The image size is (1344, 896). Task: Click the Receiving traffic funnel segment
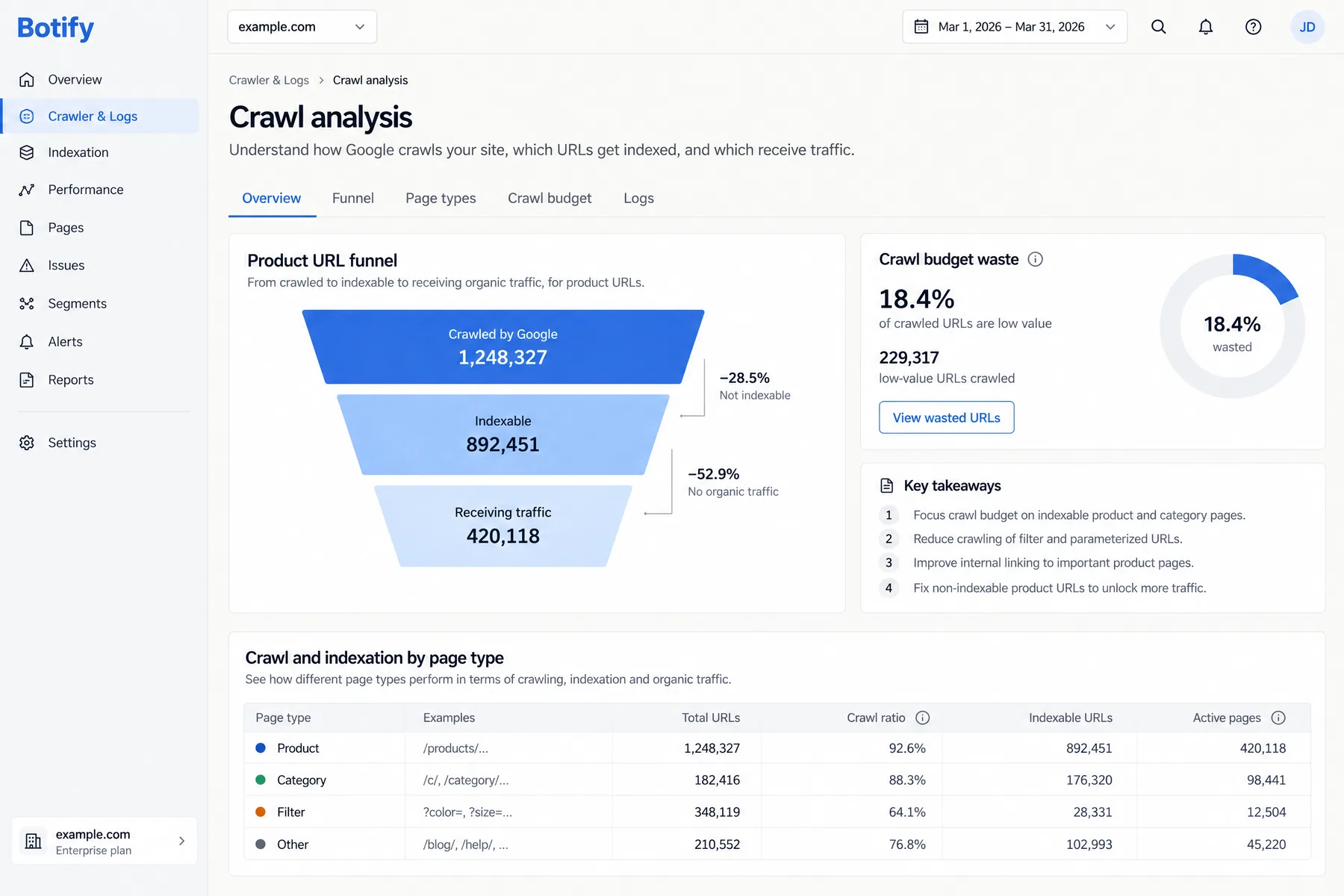503,526
